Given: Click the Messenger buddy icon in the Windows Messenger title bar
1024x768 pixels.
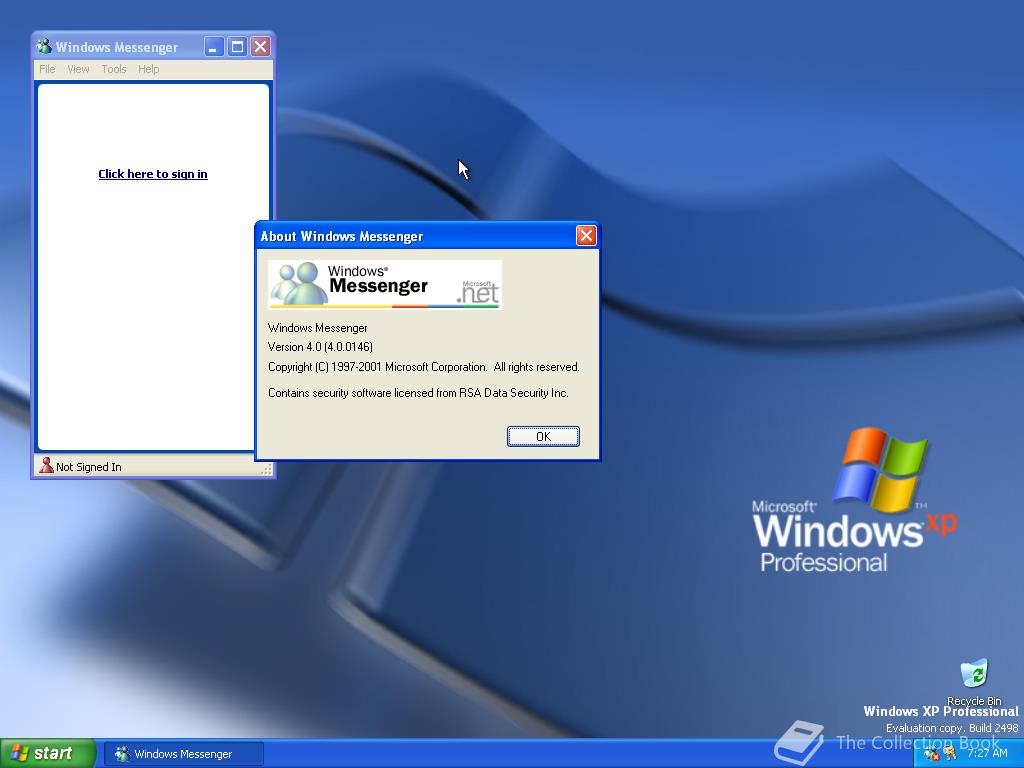Looking at the screenshot, I should (44, 46).
